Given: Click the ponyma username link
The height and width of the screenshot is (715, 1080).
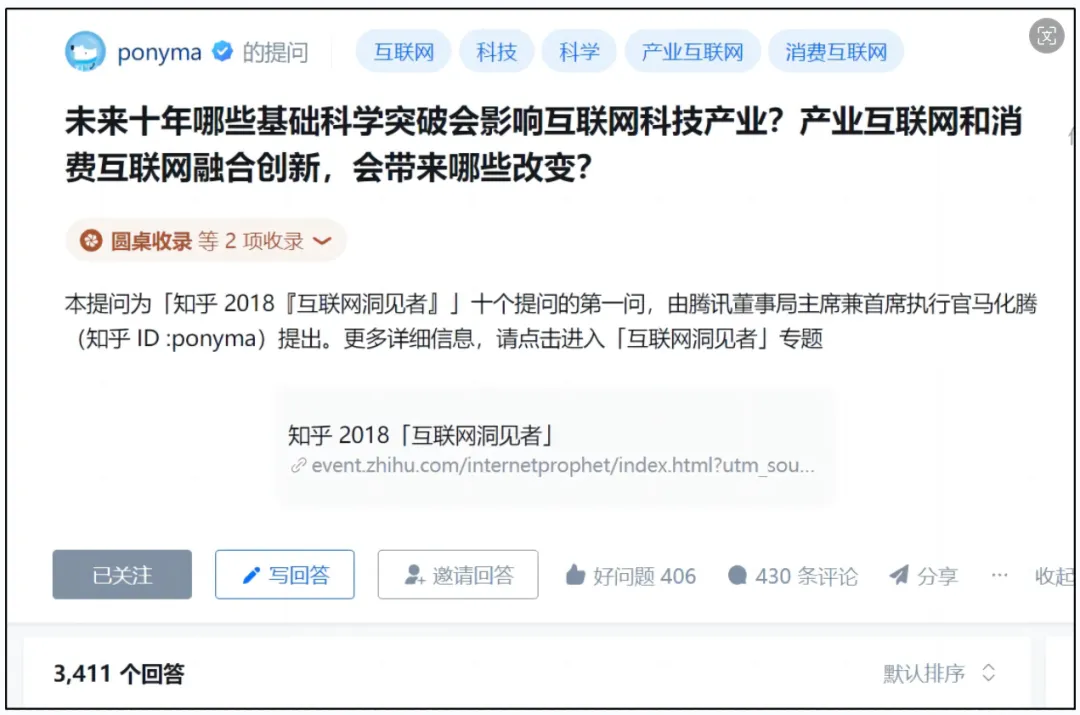Looking at the screenshot, I should (159, 52).
